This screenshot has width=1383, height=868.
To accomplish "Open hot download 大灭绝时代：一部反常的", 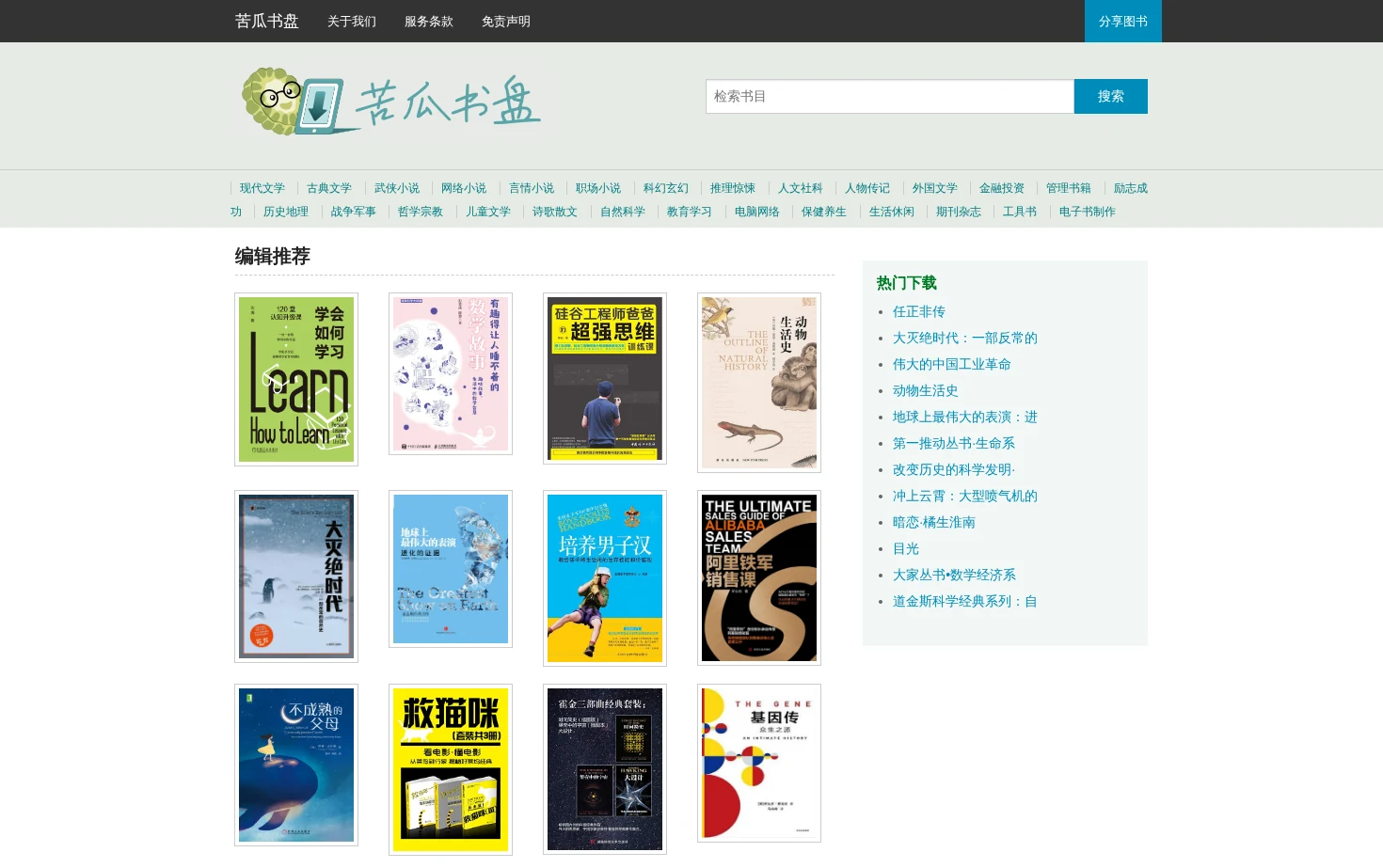I will tap(965, 338).
